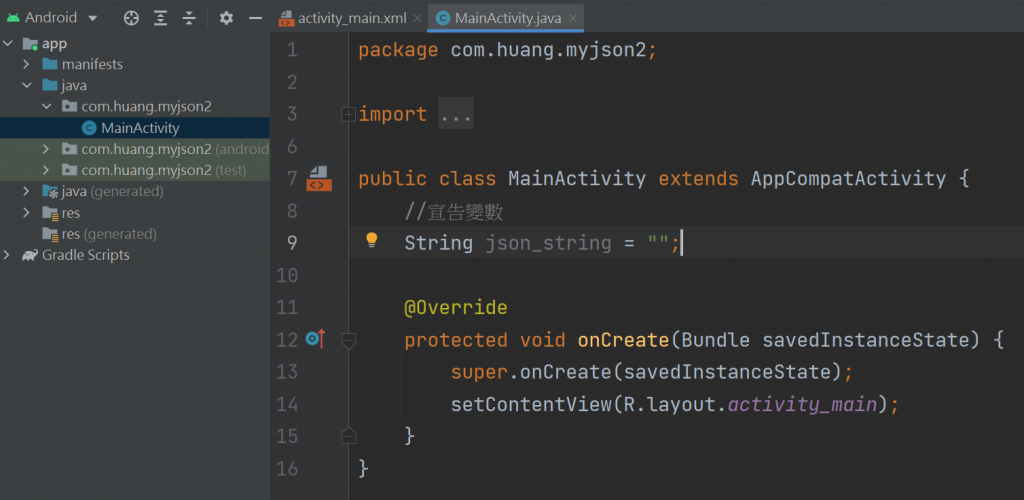Click the Android robot icon in project header

click(x=13, y=18)
